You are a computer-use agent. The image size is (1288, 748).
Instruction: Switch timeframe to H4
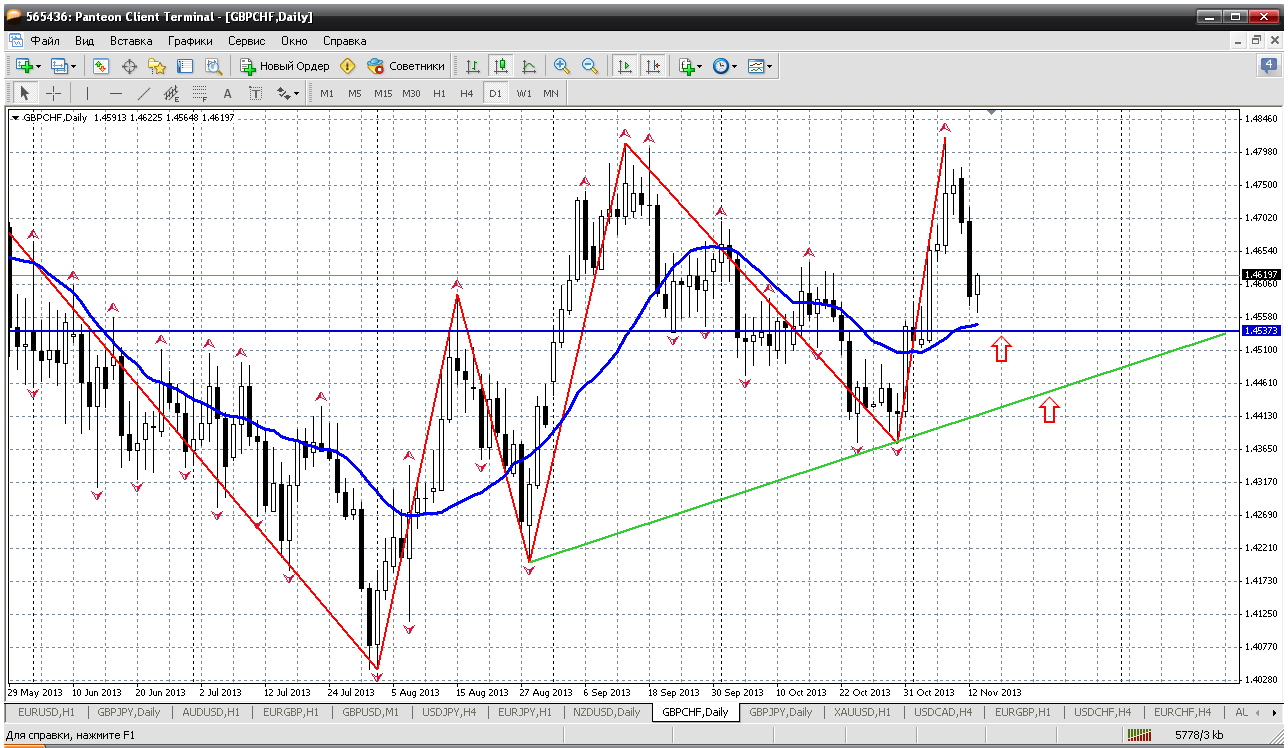[x=467, y=93]
